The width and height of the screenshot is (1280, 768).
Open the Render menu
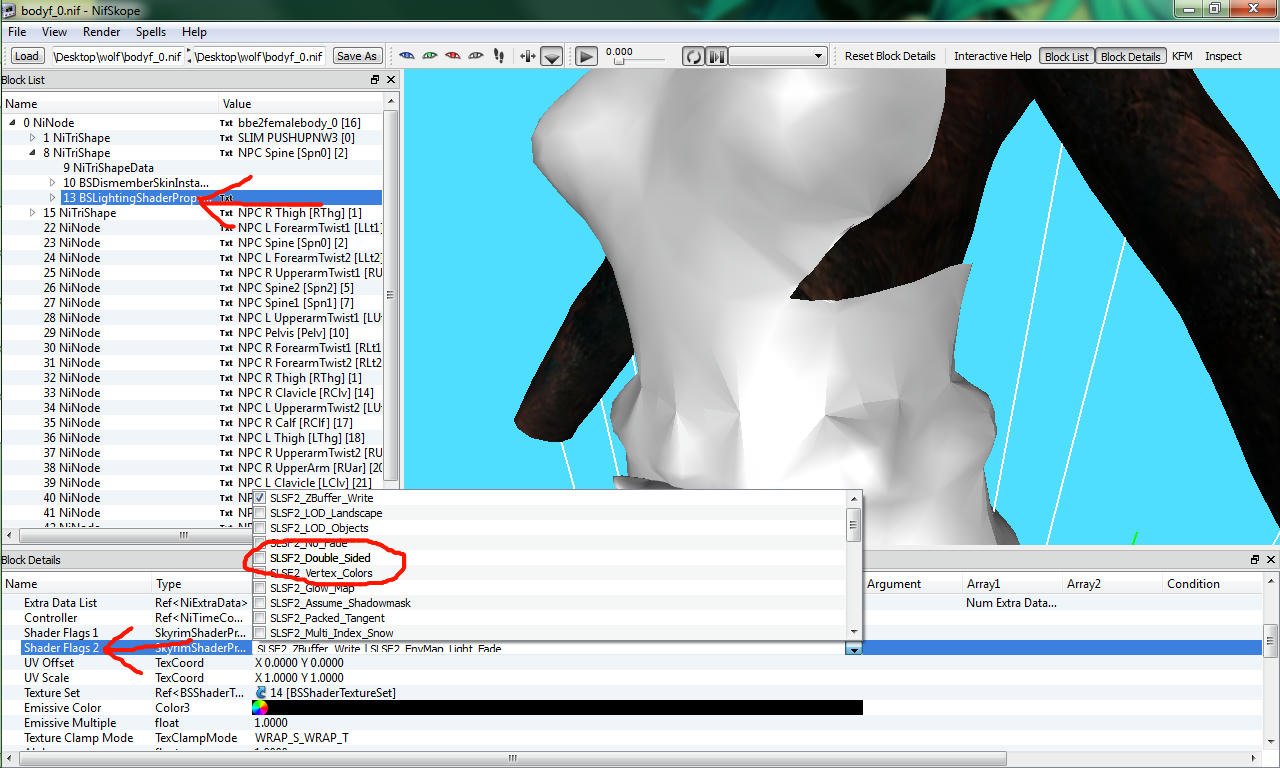[x=102, y=32]
